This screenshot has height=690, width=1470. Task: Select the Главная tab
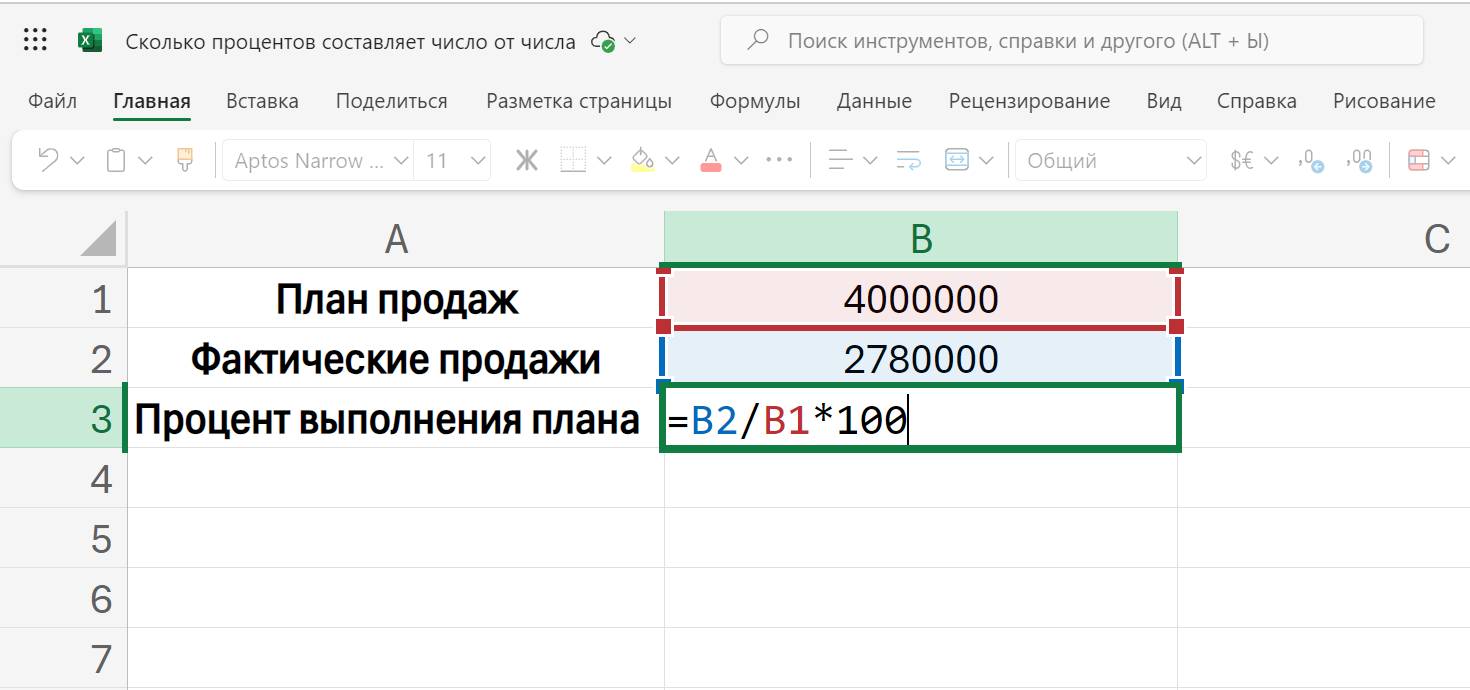click(x=152, y=101)
